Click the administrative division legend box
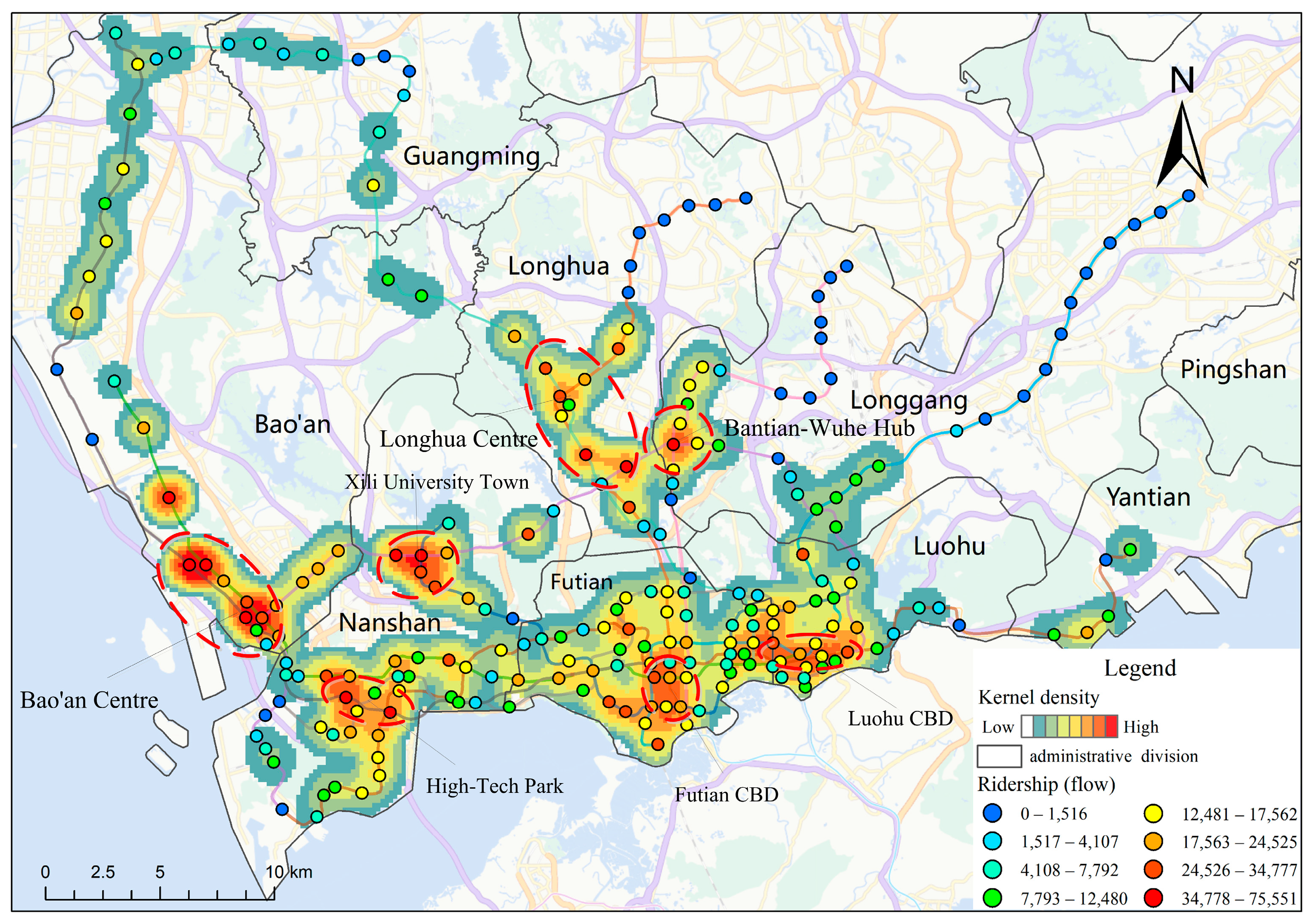Screen dimensions: 1315x924 [999, 756]
